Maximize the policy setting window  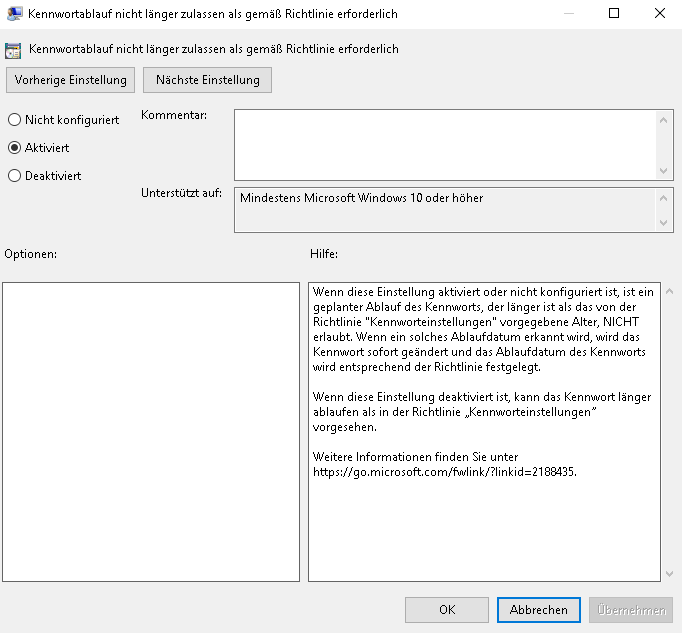point(614,14)
